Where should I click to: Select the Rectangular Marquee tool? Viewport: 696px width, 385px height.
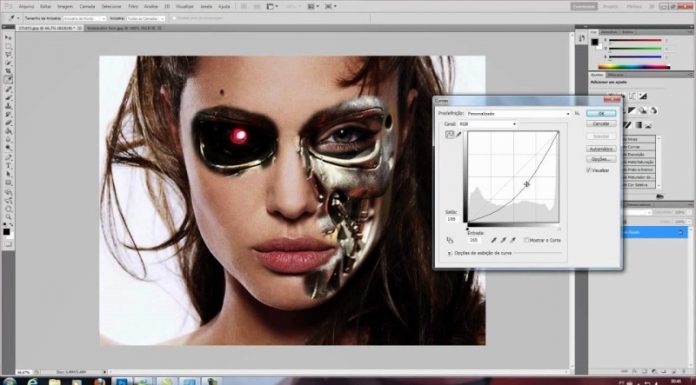tap(8, 46)
